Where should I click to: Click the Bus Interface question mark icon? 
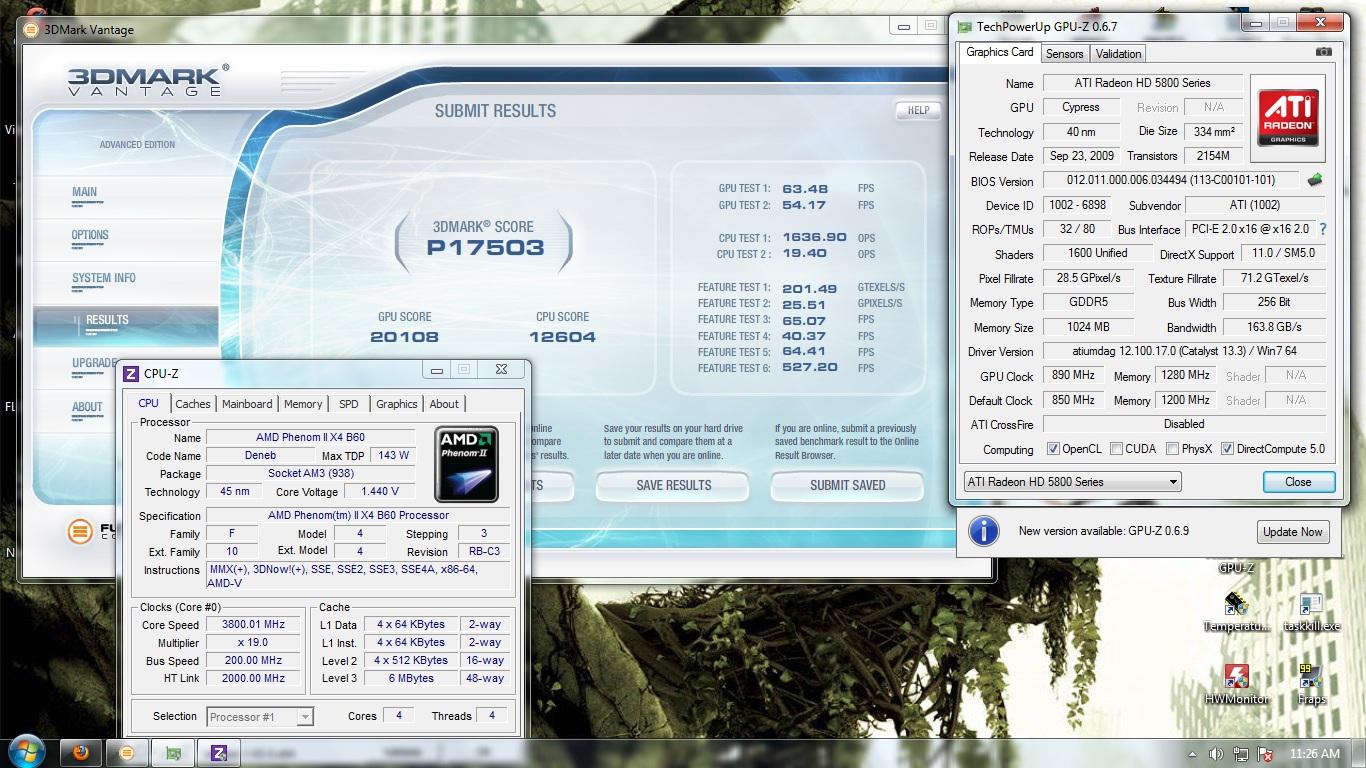click(x=1323, y=229)
